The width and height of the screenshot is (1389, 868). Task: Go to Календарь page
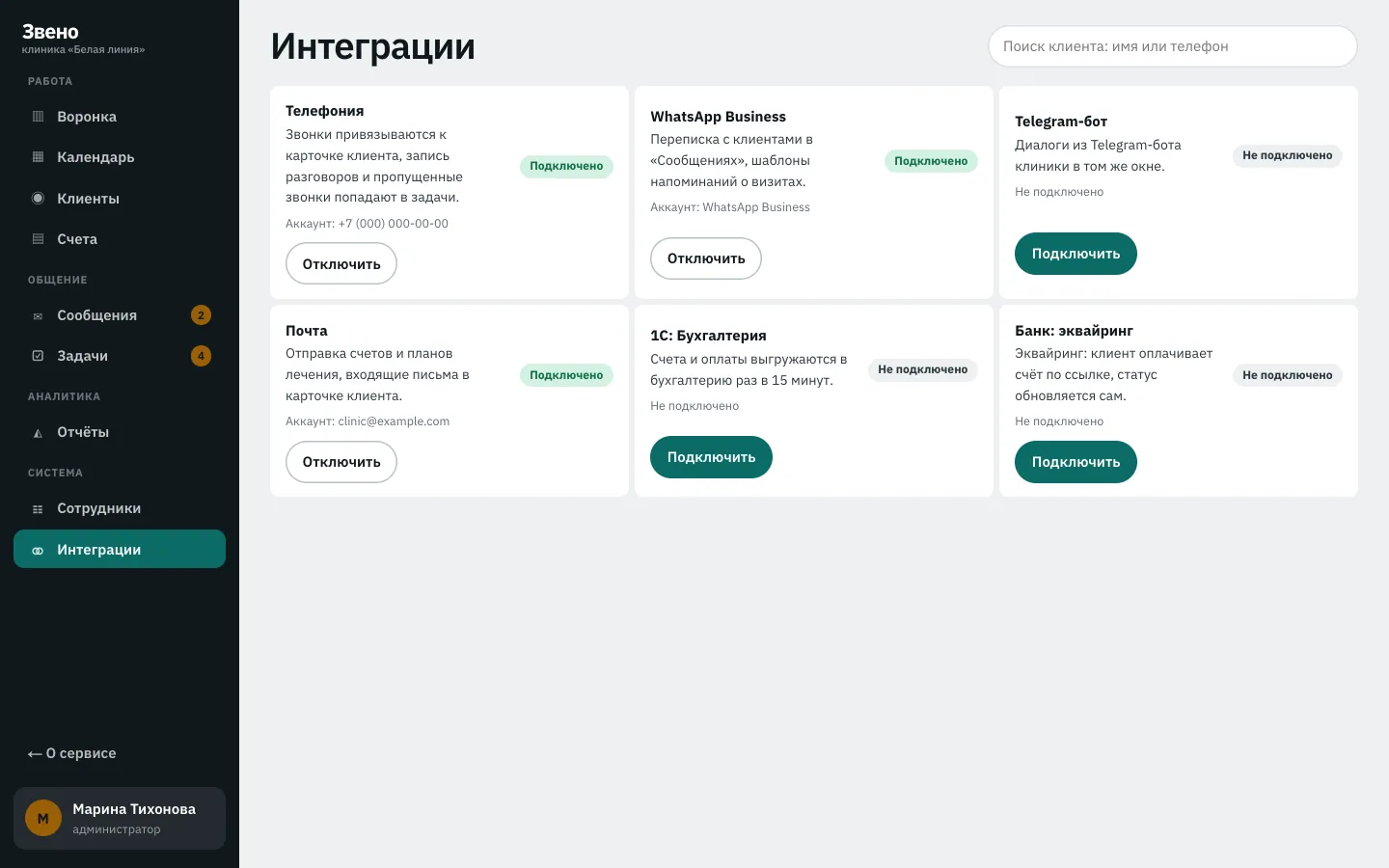120,157
